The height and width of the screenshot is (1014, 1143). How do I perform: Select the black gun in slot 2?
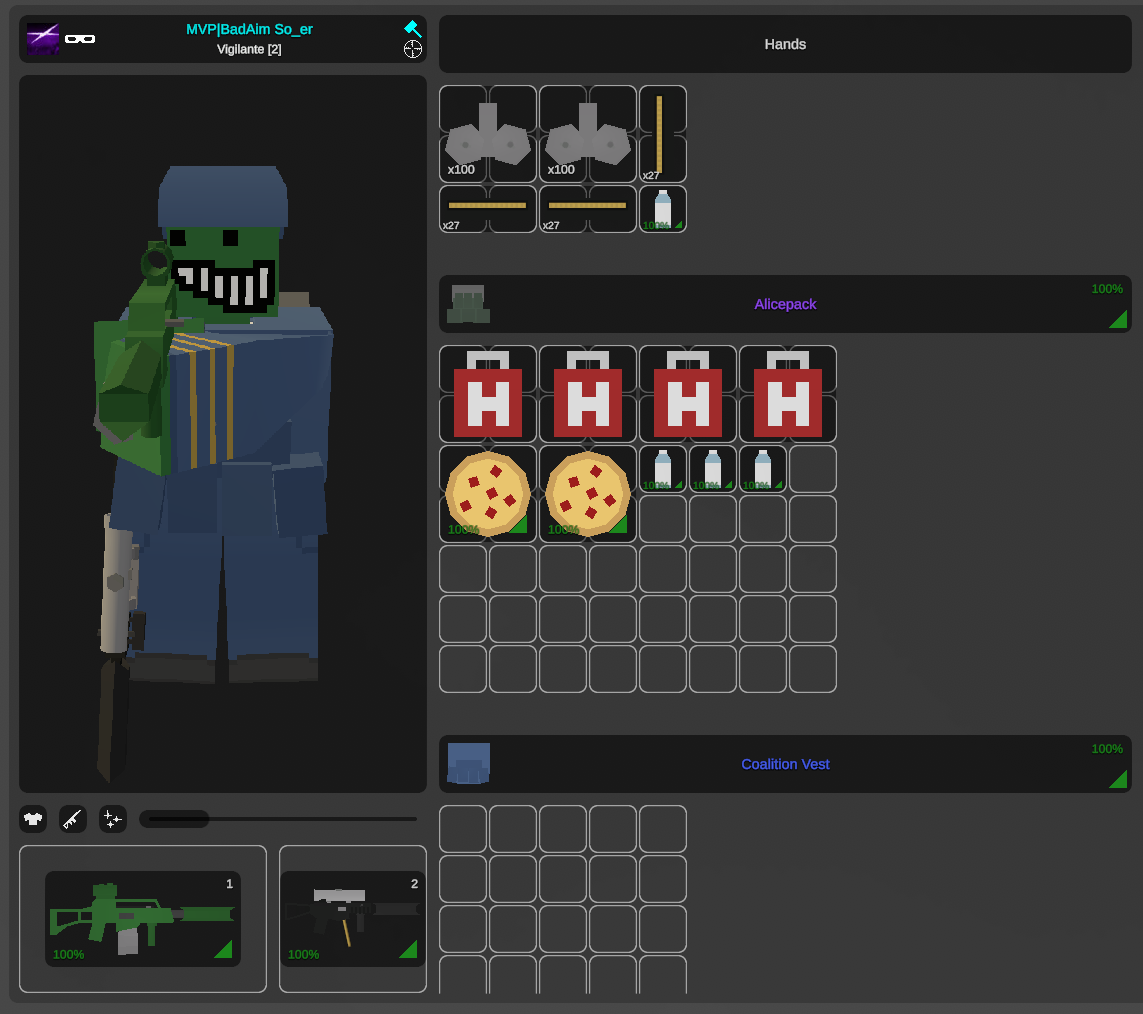tap(353, 919)
